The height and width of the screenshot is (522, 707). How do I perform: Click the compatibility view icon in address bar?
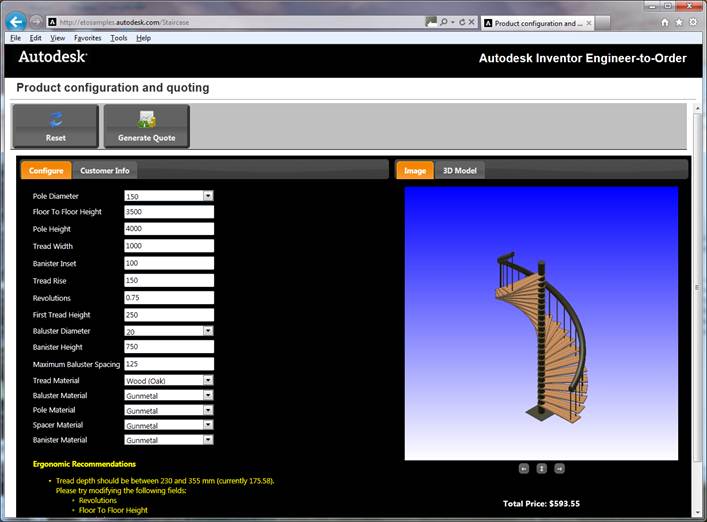[x=431, y=22]
